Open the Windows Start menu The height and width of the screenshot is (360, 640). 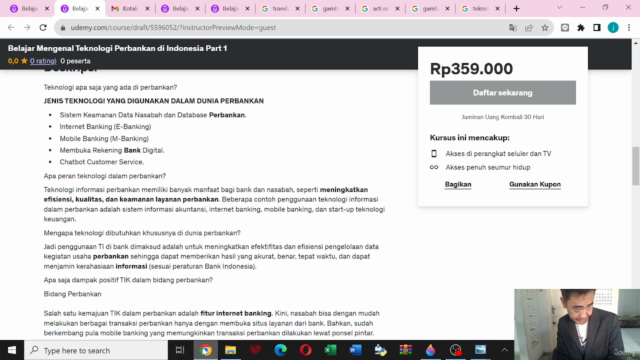point(12,350)
